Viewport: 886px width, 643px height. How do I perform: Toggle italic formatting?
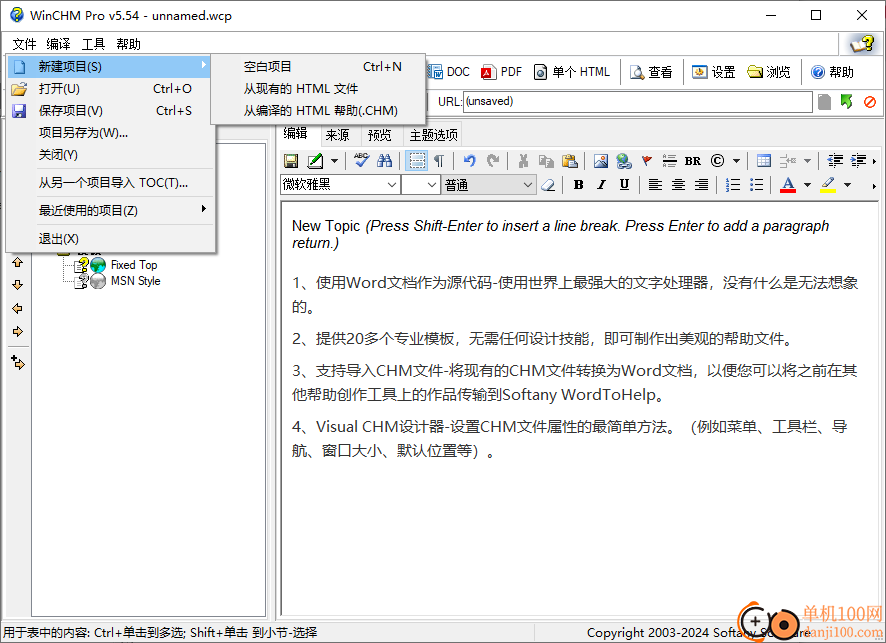click(601, 185)
